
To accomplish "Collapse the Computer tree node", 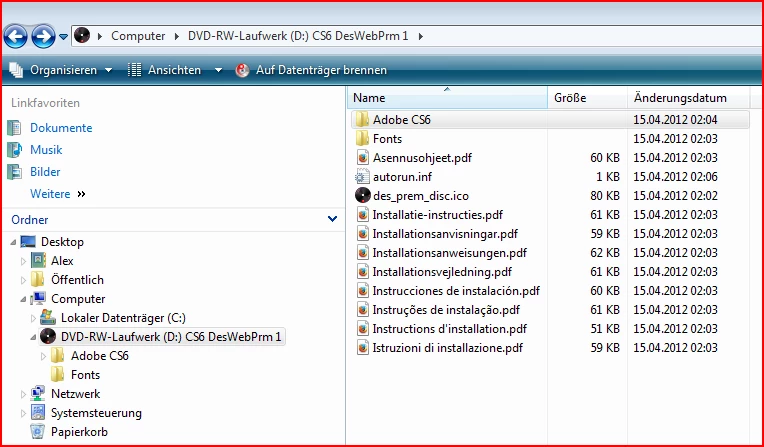I will [x=23, y=299].
